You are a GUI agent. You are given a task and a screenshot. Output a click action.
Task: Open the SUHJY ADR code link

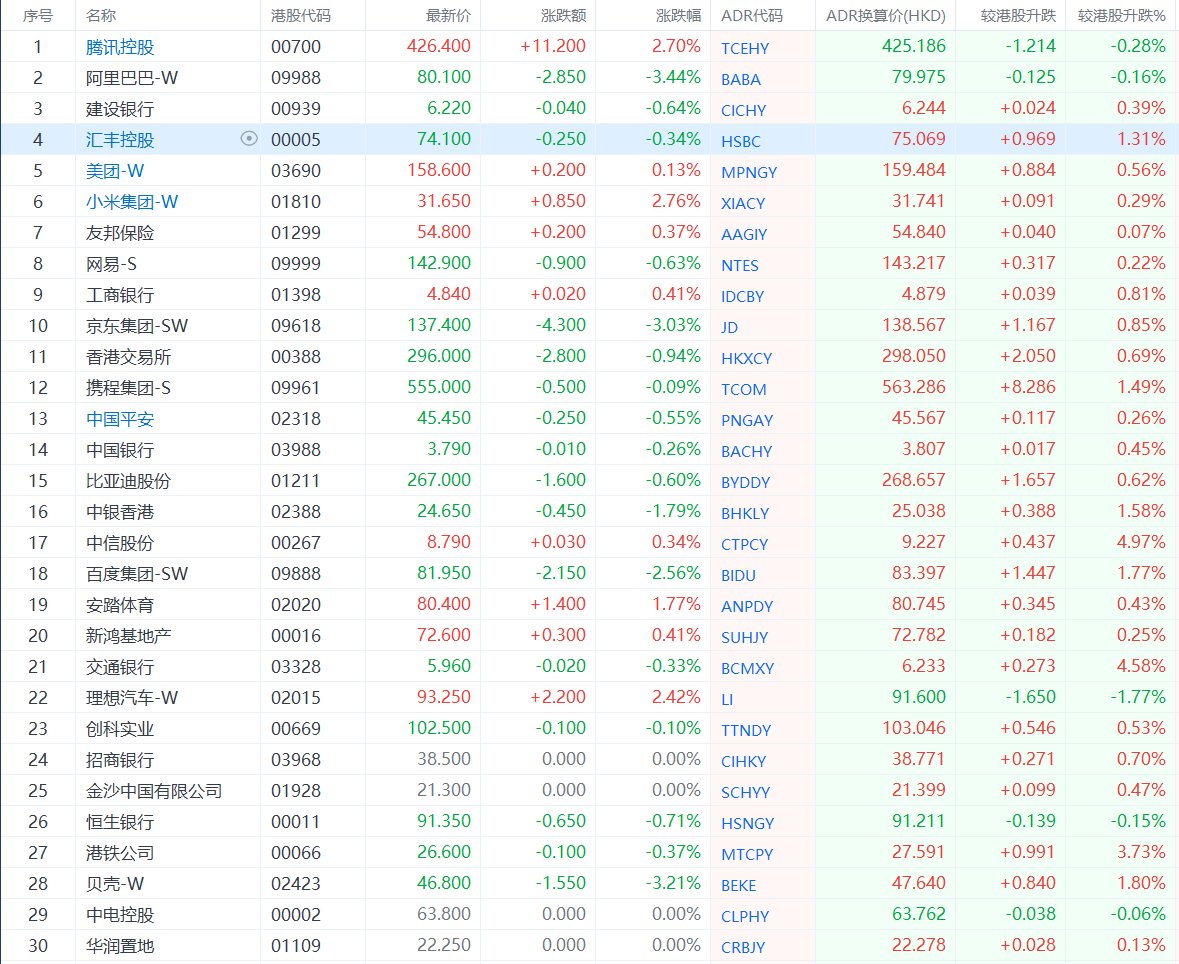click(744, 638)
